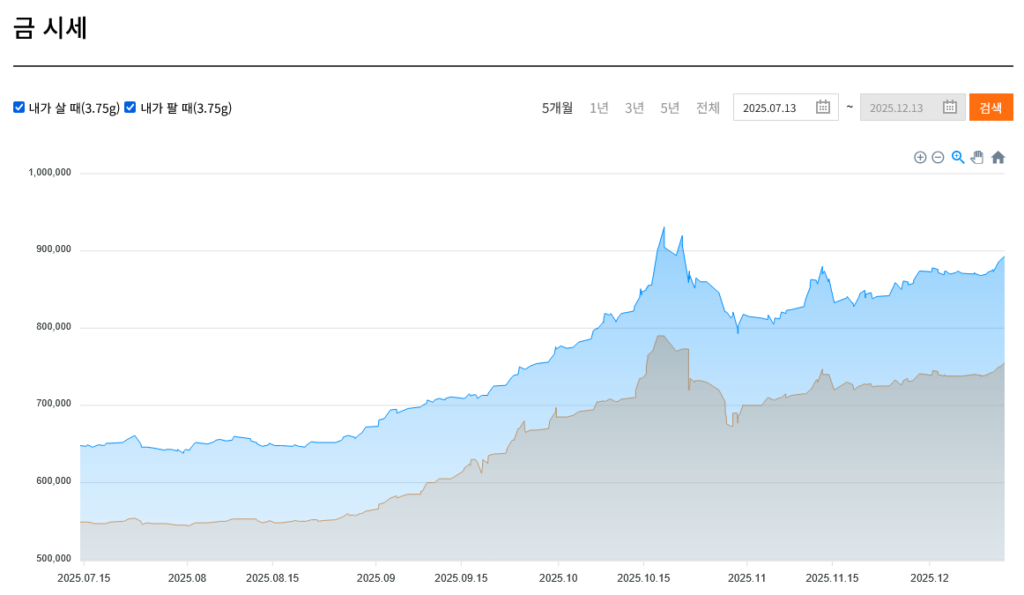The height and width of the screenshot is (595, 1024).
Task: Click the 2025.07.15 x-axis date label
Action: (84, 578)
